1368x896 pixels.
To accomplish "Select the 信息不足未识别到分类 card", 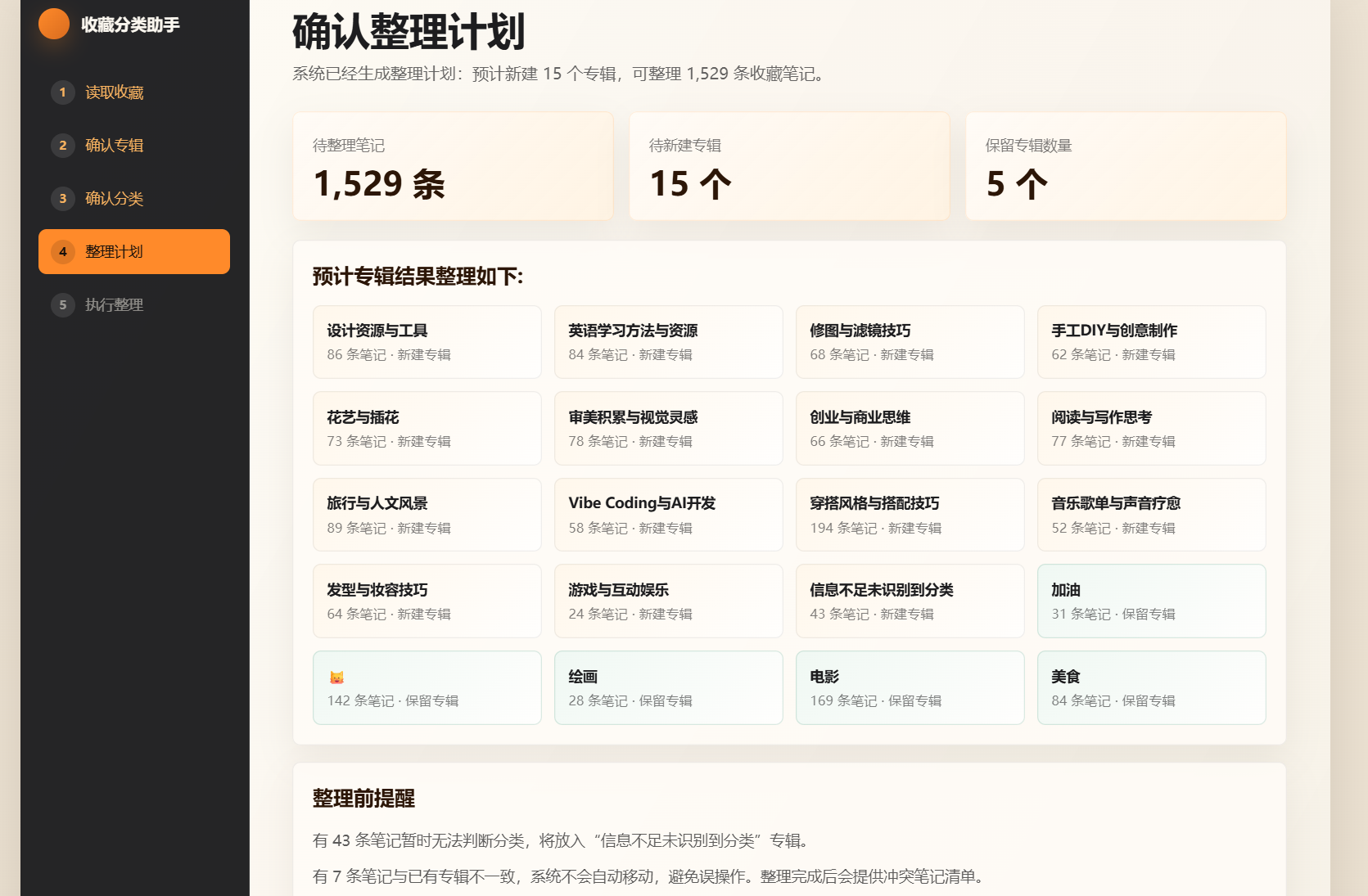I will click(910, 601).
